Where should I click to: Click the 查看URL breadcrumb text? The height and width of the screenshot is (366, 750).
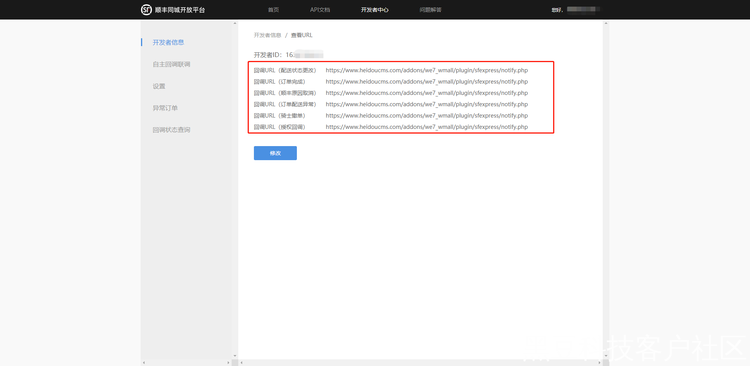tap(302, 35)
